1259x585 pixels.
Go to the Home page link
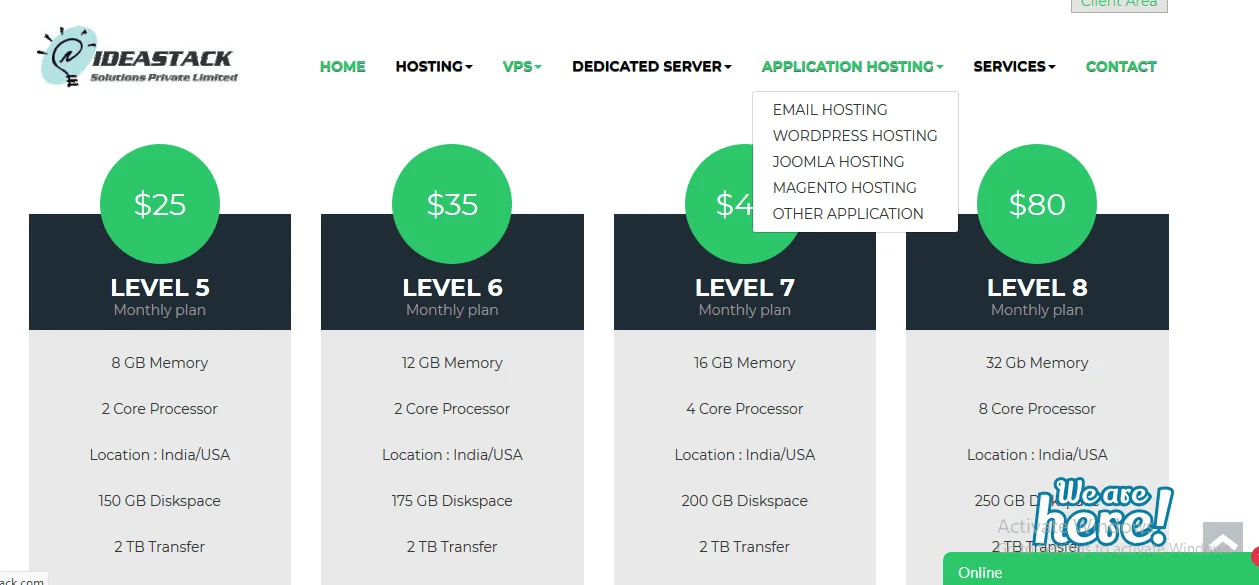coord(342,67)
